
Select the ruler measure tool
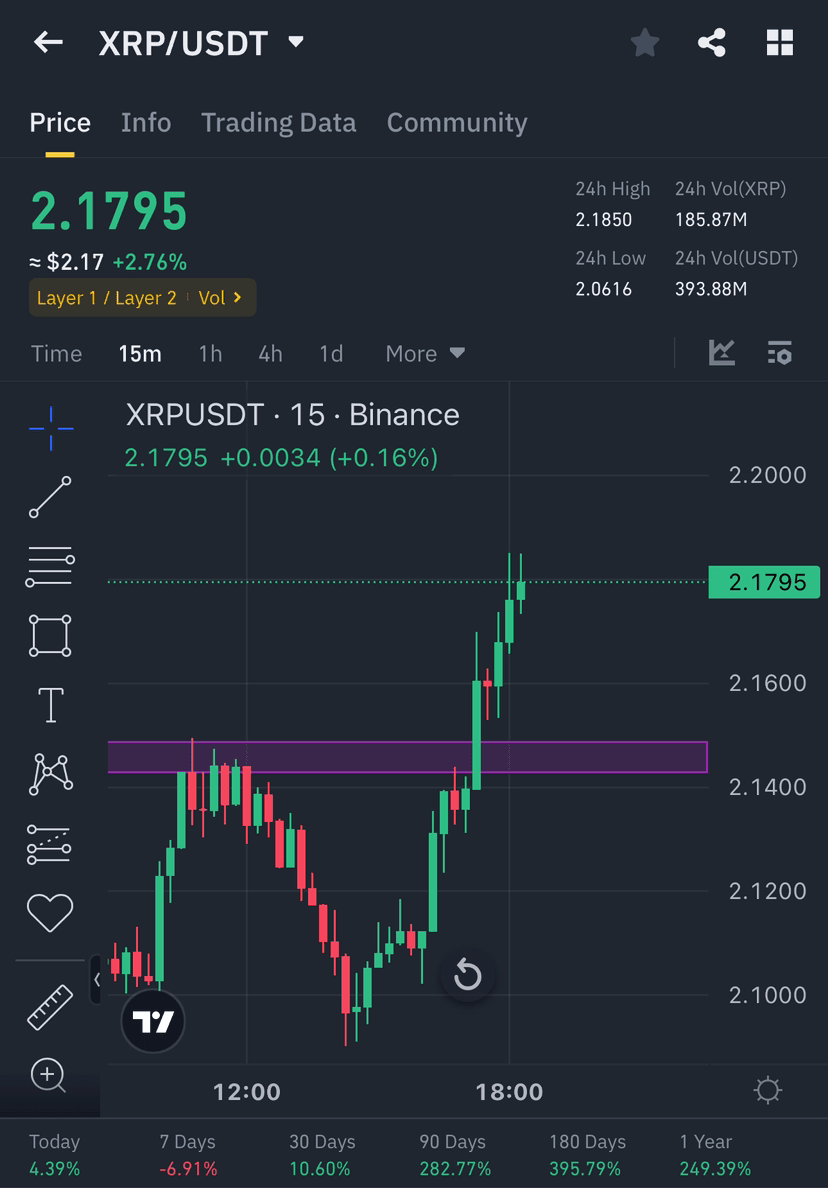point(50,1007)
